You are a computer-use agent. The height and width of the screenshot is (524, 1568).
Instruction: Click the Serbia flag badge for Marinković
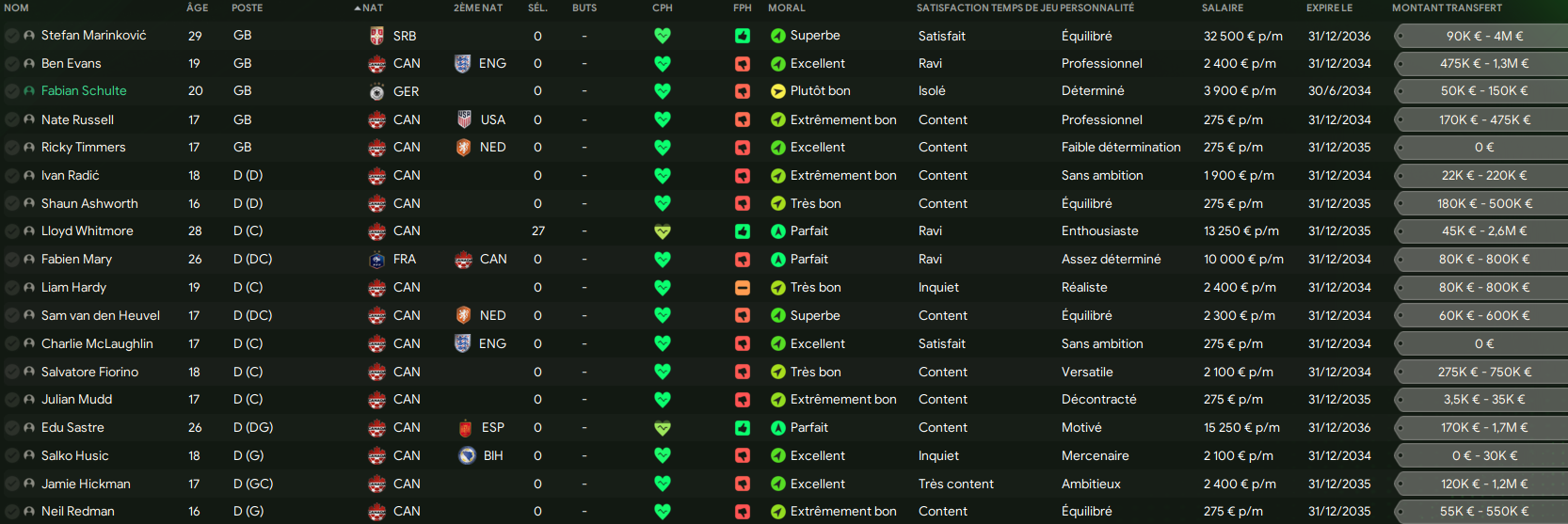376,36
